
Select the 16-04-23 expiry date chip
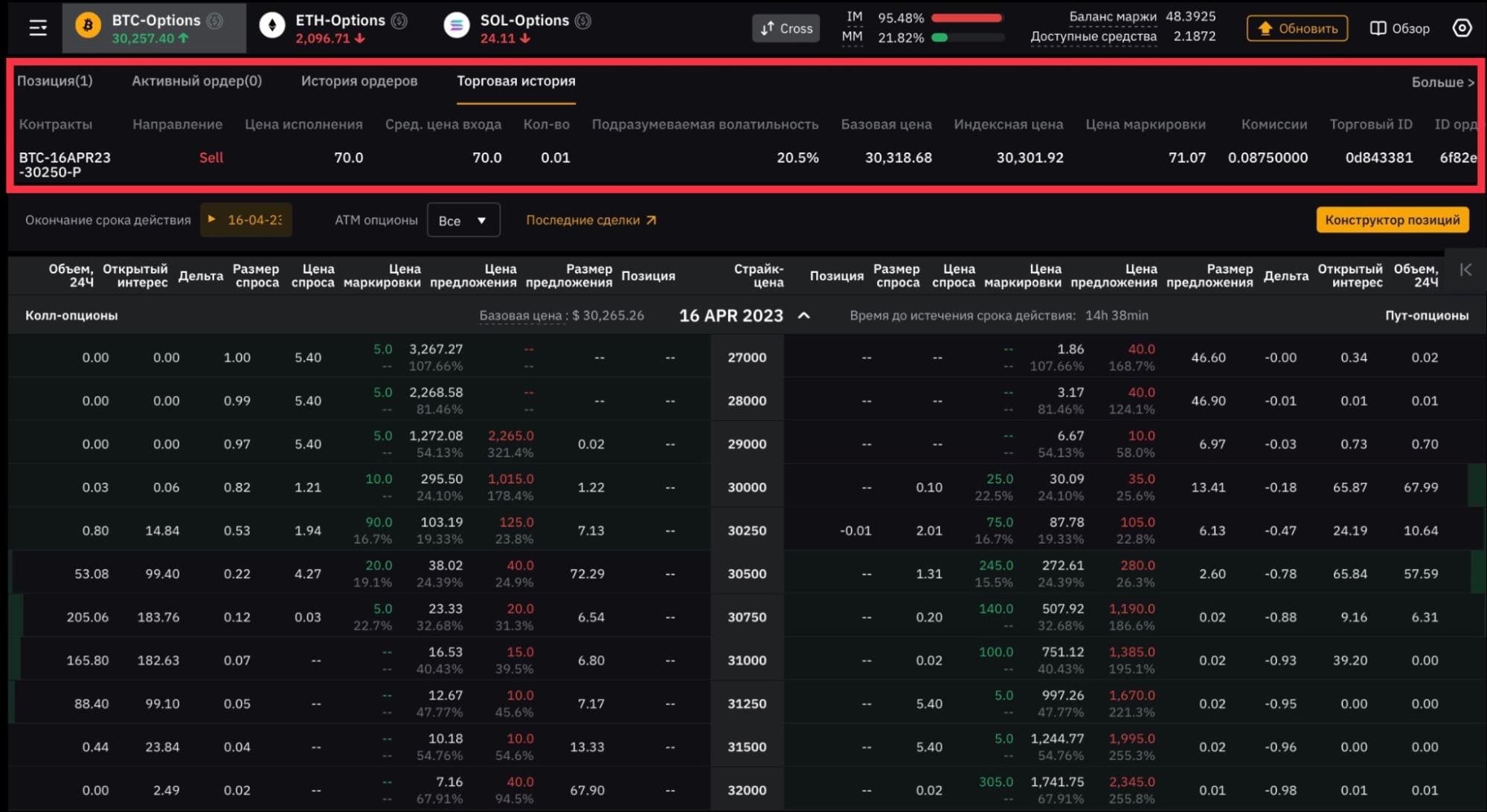pos(246,220)
